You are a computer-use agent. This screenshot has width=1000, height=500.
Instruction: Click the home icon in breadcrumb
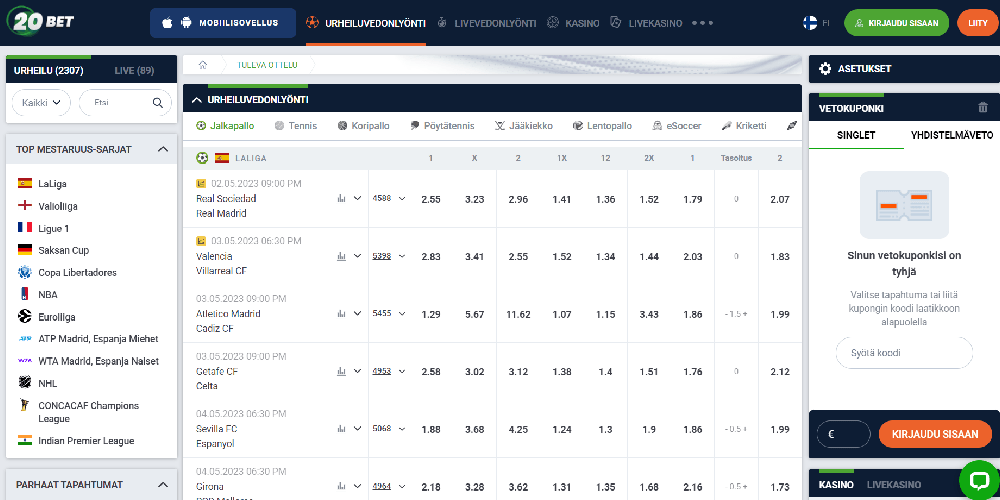203,64
